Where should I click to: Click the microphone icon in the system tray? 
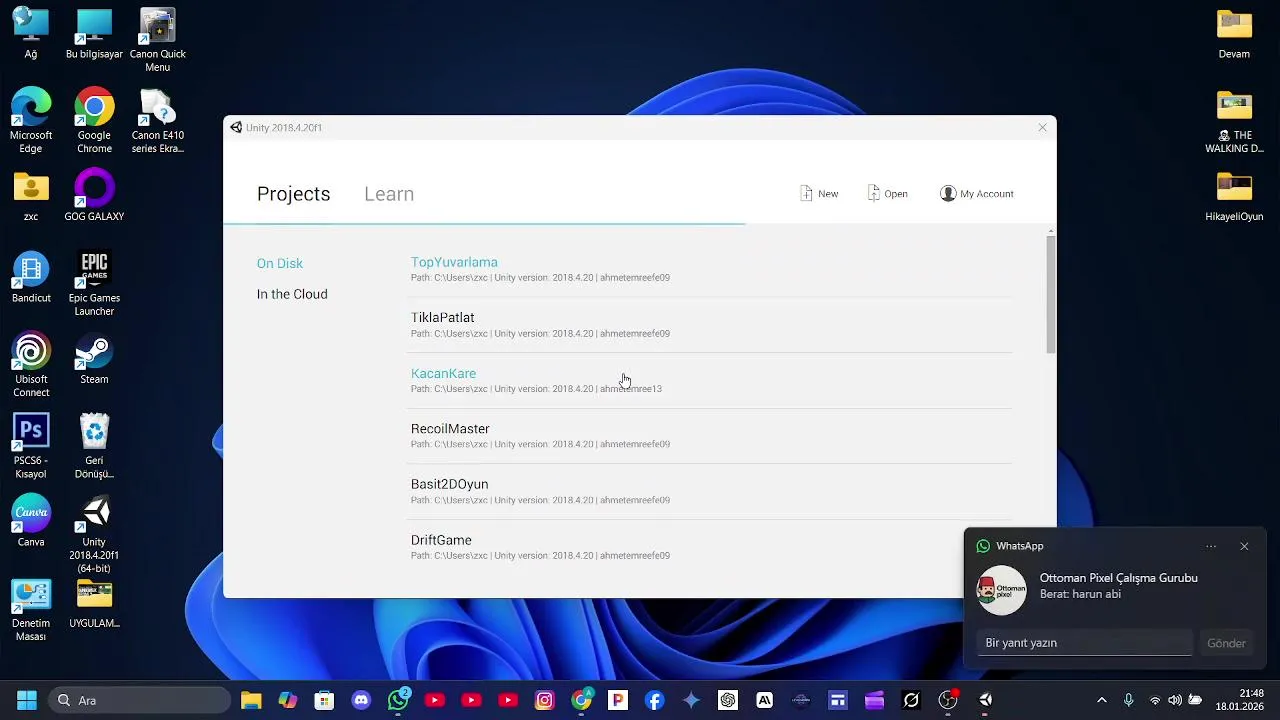pos(1128,700)
